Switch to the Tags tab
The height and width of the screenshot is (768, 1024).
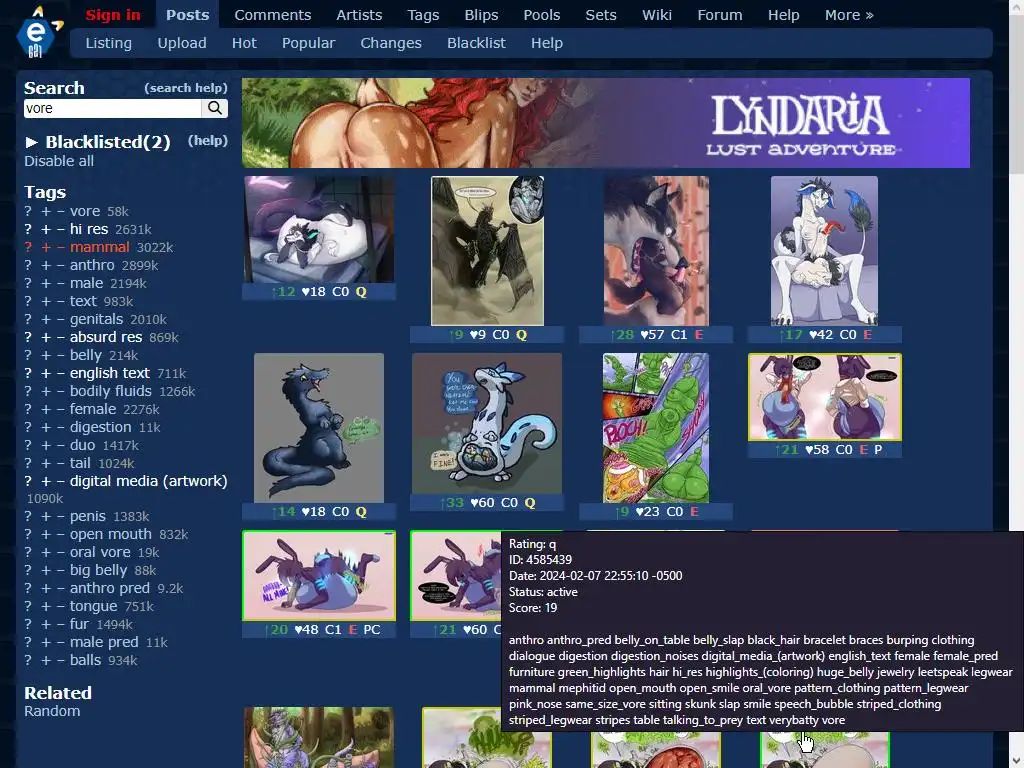[423, 15]
